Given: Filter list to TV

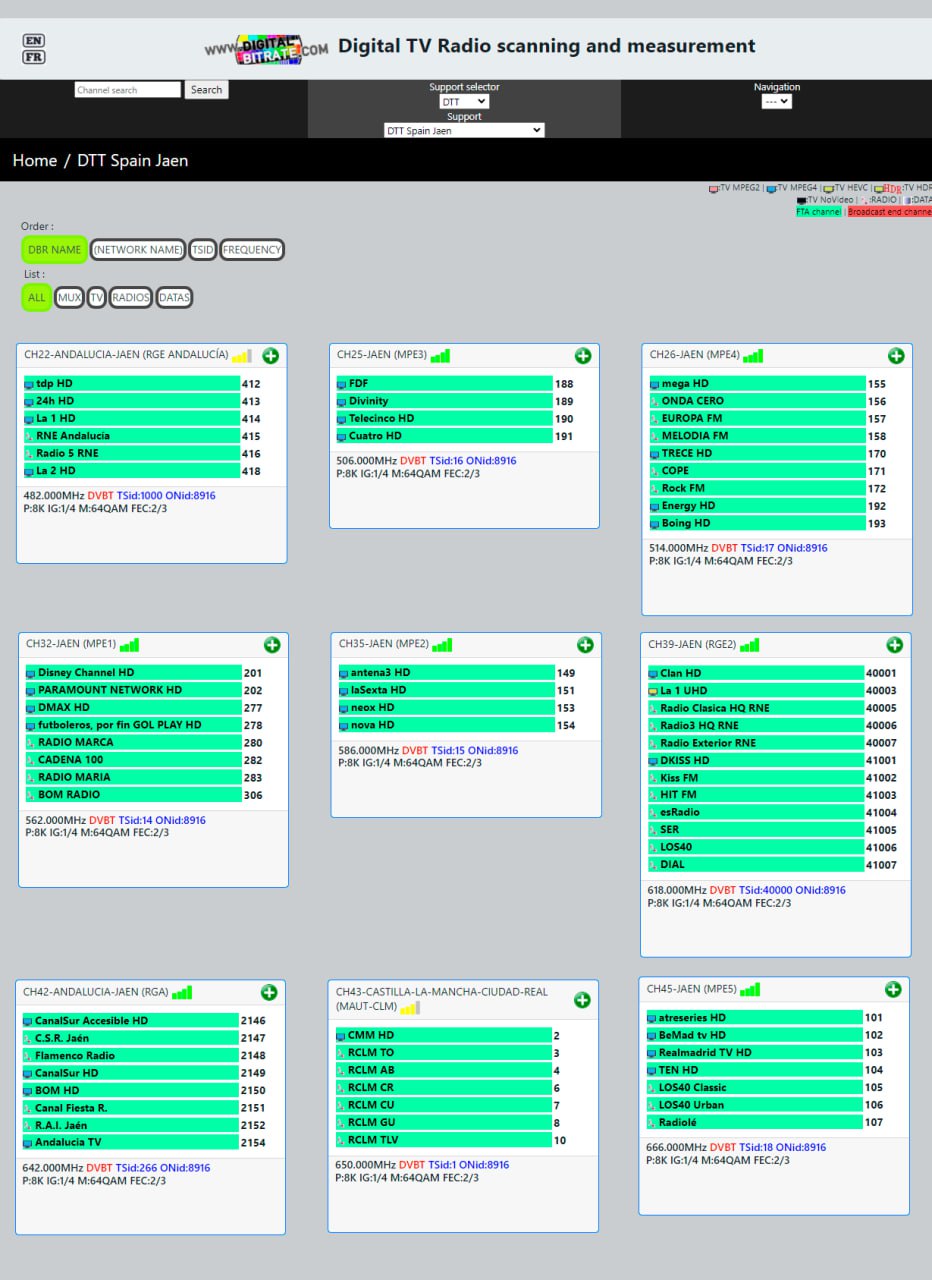Looking at the screenshot, I should click(96, 297).
